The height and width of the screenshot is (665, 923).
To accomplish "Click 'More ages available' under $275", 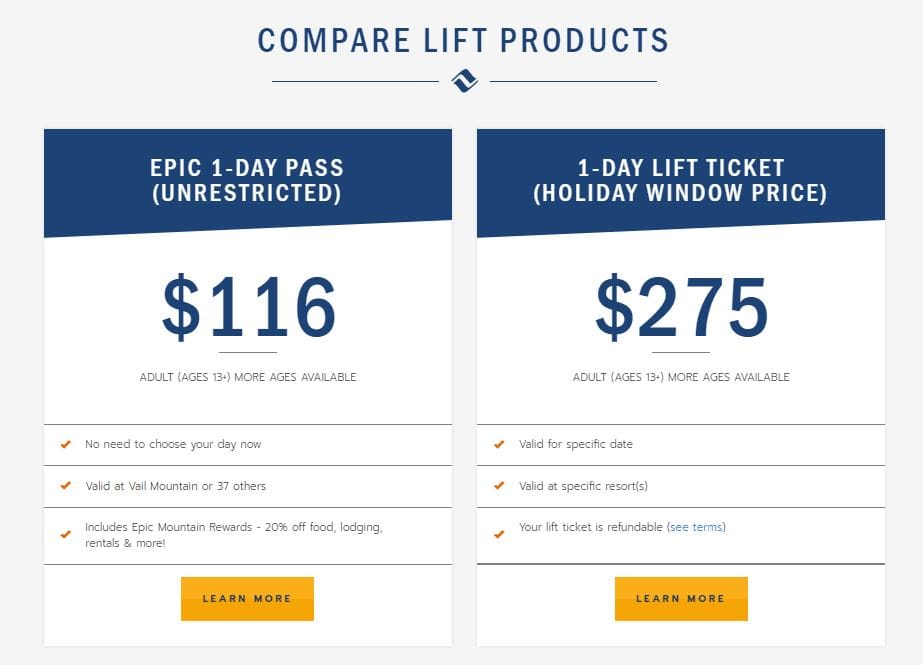I will [729, 377].
